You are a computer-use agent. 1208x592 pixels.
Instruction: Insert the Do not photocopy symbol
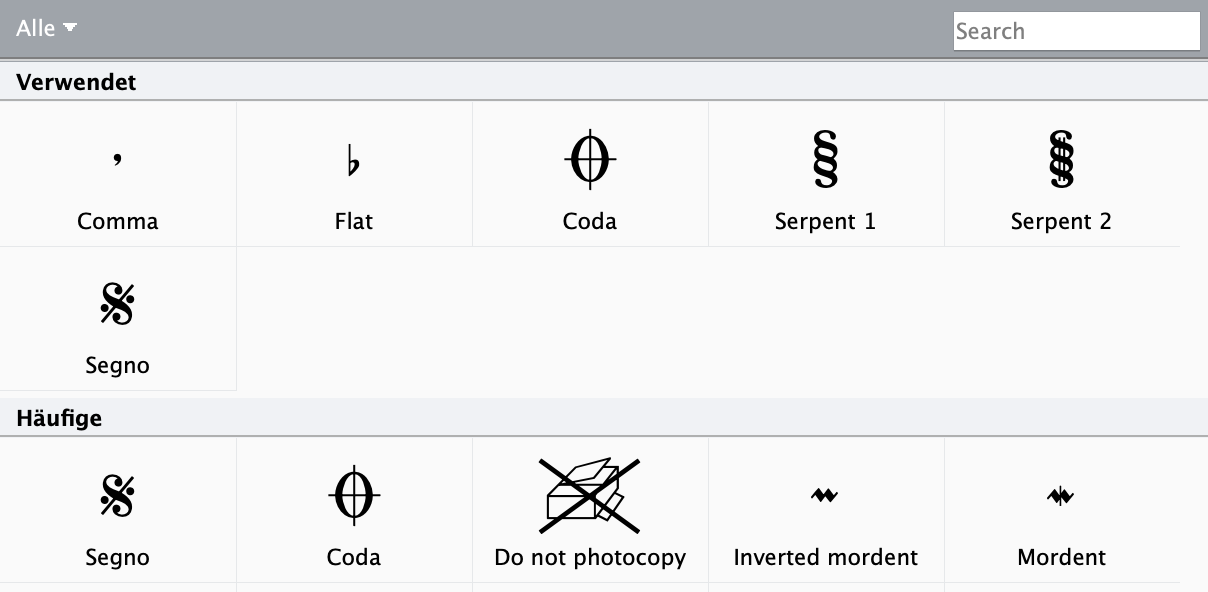(x=590, y=510)
